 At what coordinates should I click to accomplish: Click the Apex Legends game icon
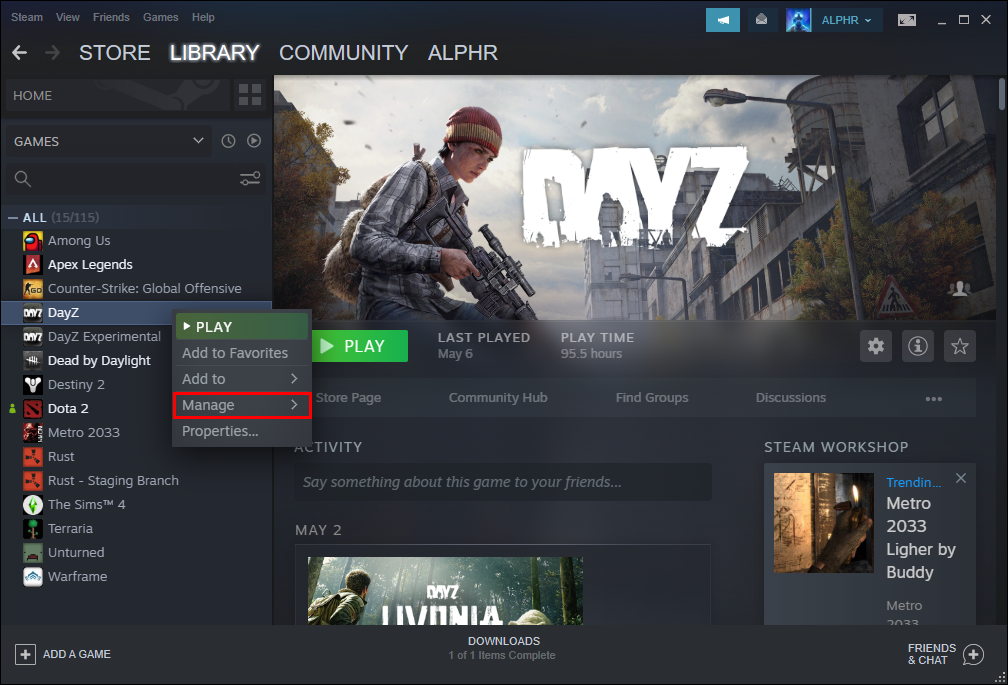[33, 265]
